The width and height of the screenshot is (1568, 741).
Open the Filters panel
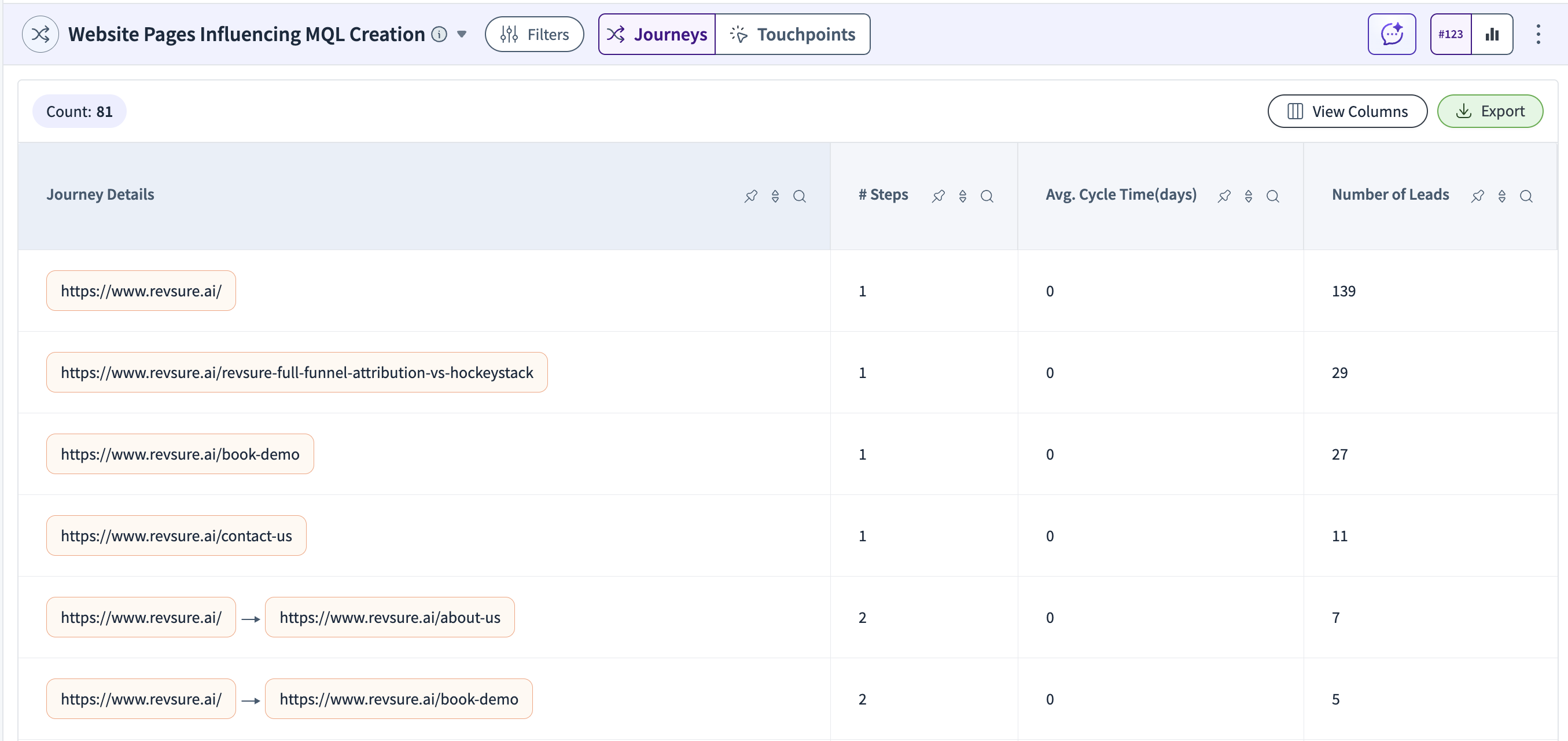(534, 34)
